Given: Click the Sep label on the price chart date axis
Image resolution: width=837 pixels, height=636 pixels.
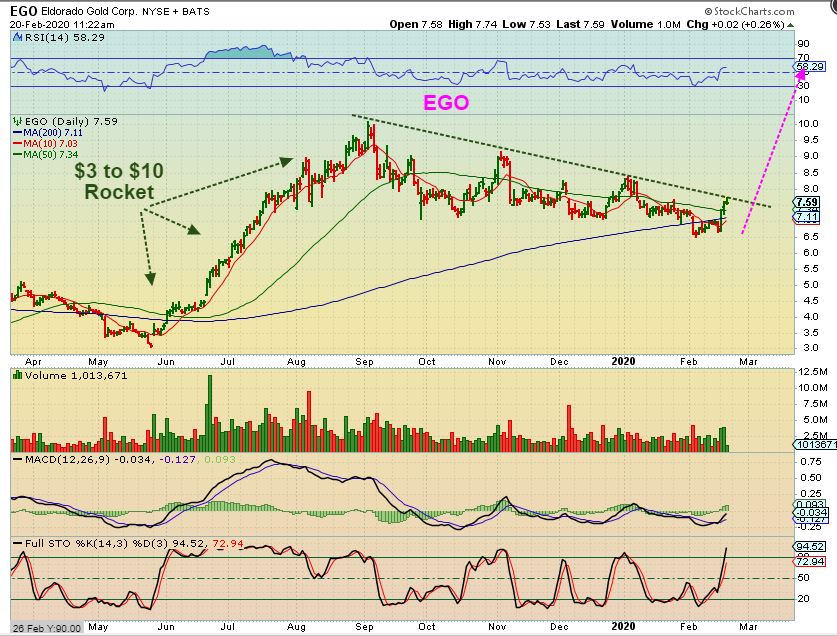Looking at the screenshot, I should coord(364,362).
